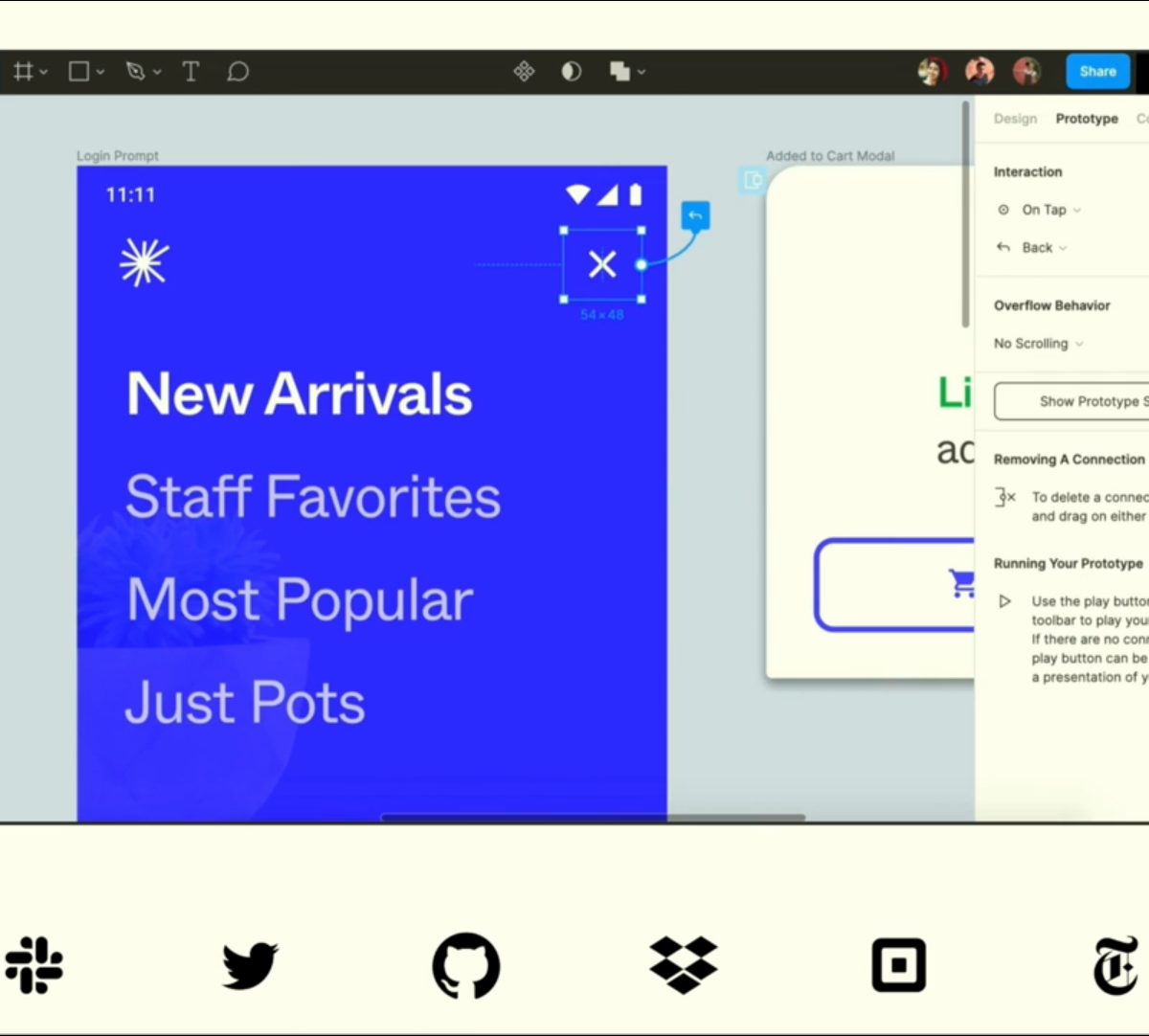This screenshot has width=1149, height=1036.
Task: Click the Boolean operations icon
Action: [620, 72]
